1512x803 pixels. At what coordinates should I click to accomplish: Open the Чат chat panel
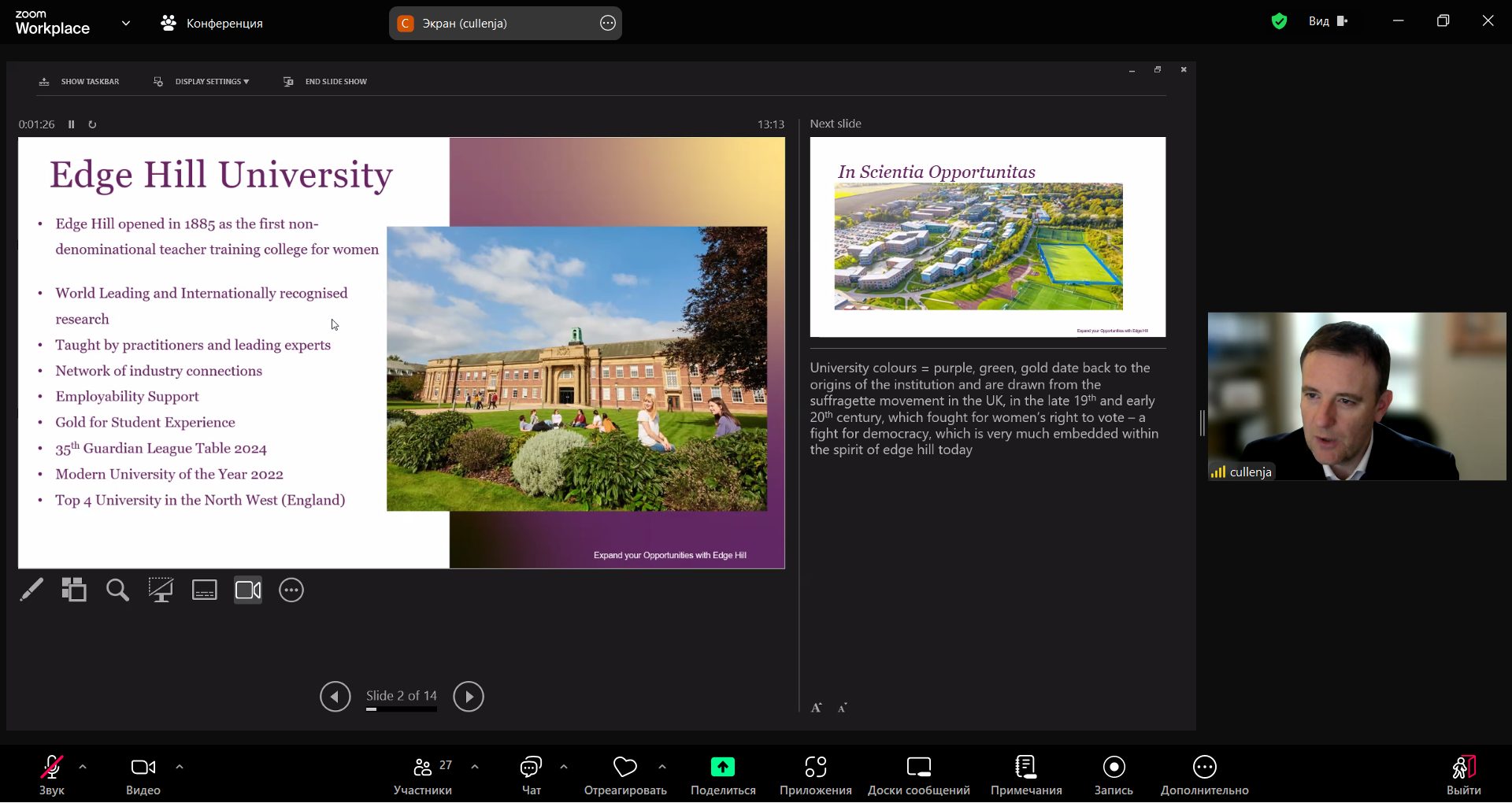tap(532, 775)
